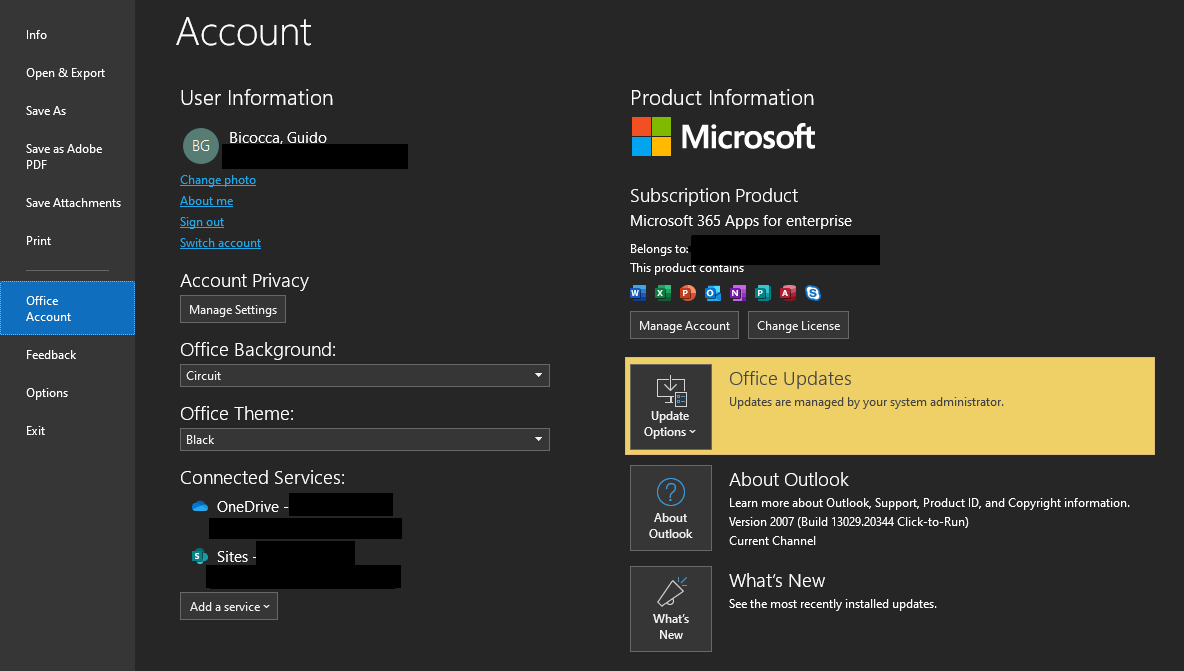Click the "This product contains" label
Screen dimensions: 1184x671
[687, 268]
